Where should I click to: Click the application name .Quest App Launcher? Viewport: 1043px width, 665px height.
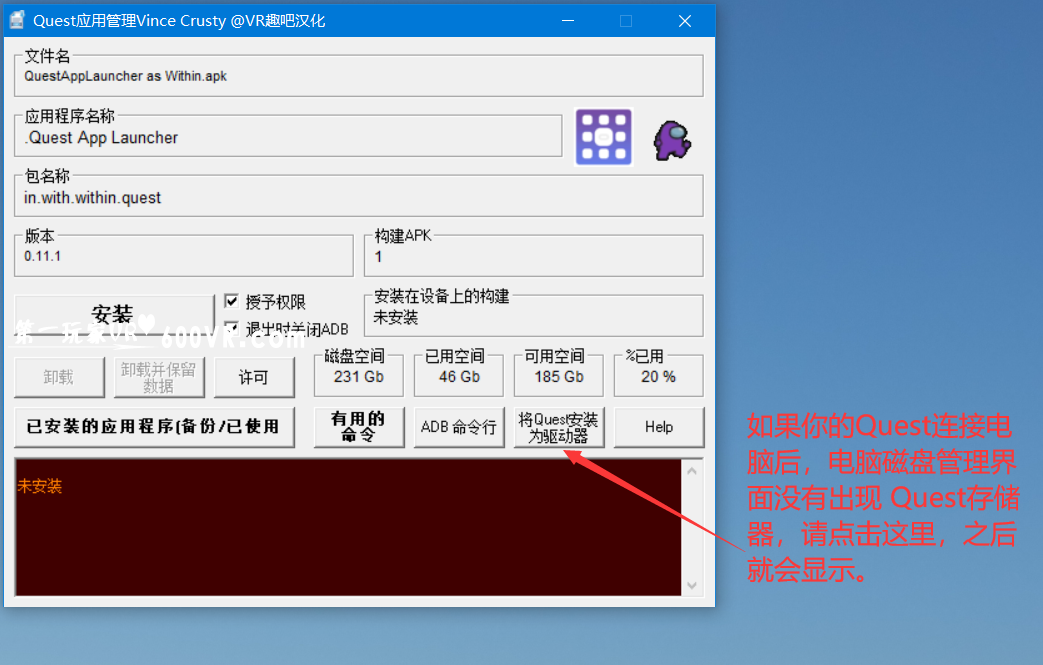(x=101, y=138)
